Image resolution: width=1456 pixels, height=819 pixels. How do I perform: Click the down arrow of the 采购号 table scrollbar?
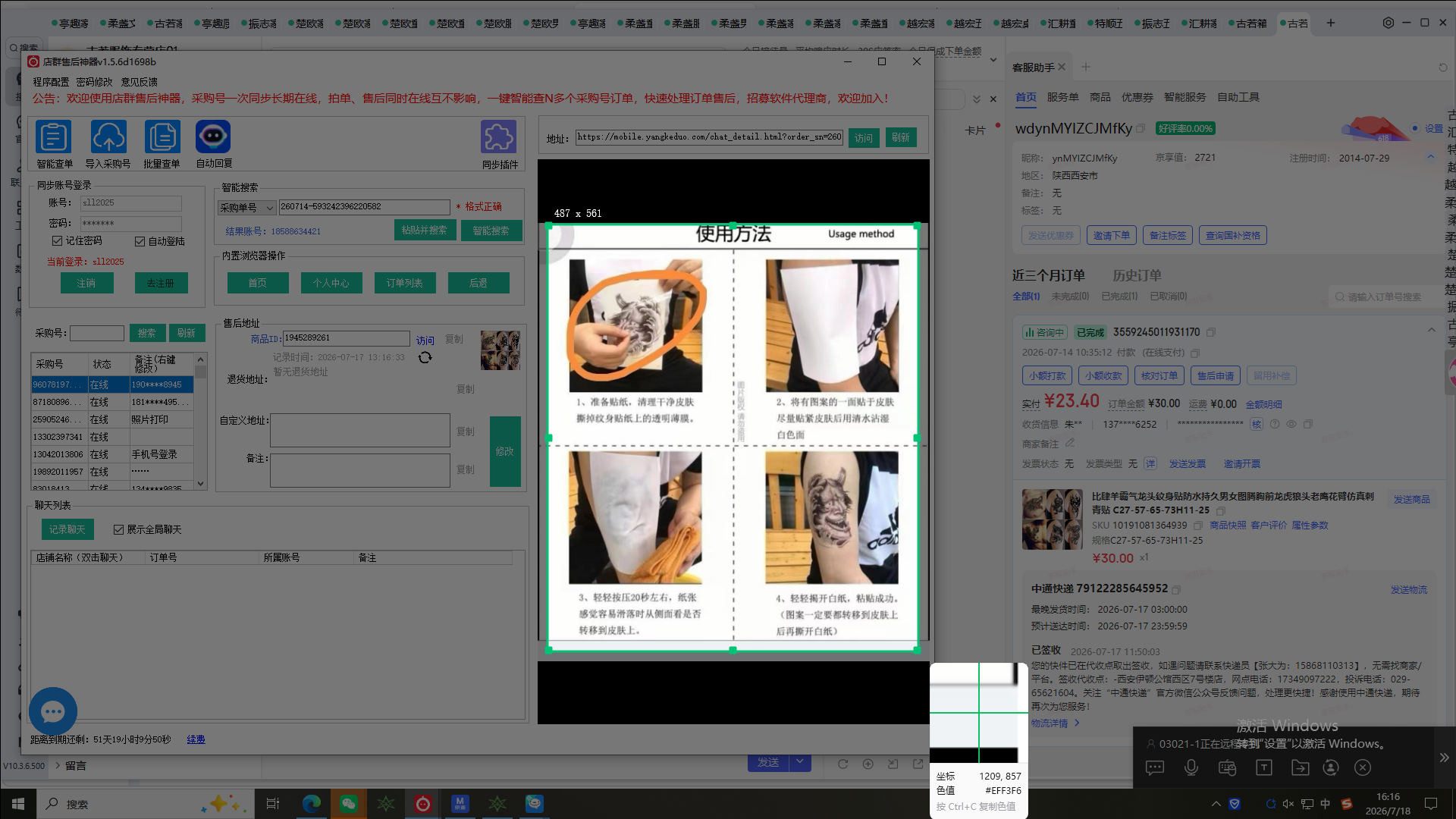coord(201,483)
